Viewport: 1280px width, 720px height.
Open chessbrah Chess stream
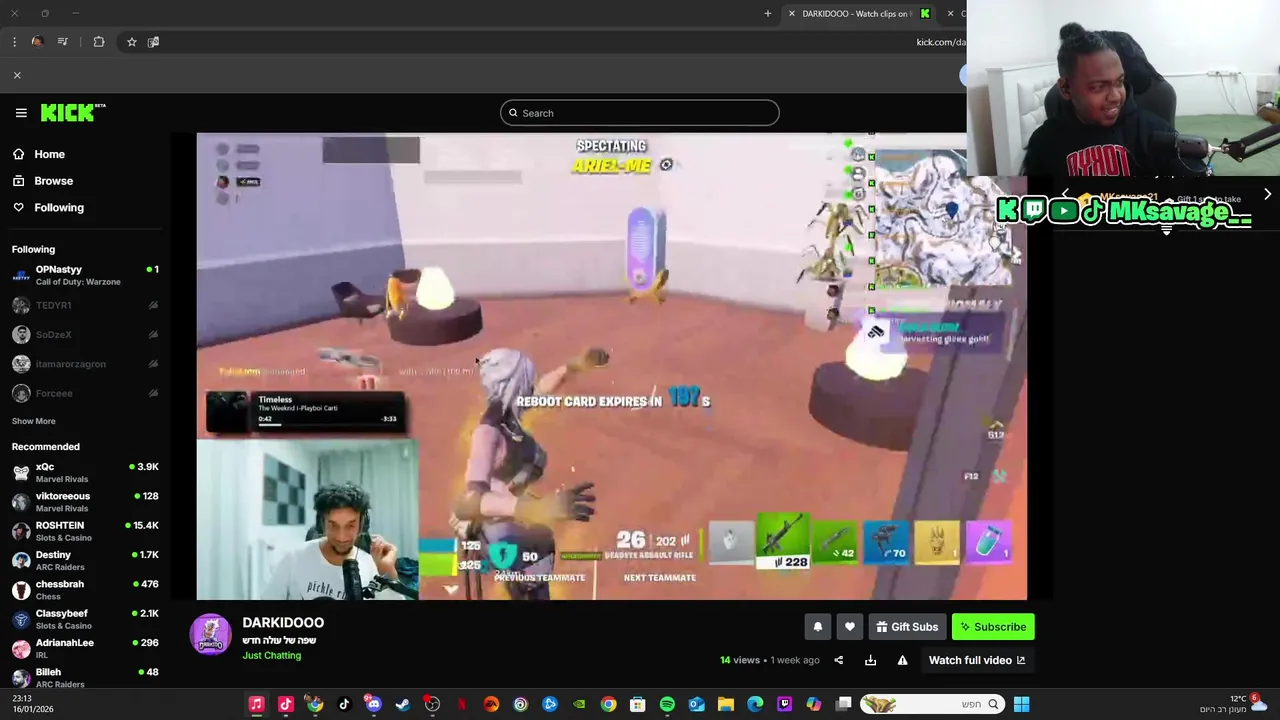[x=85, y=589]
